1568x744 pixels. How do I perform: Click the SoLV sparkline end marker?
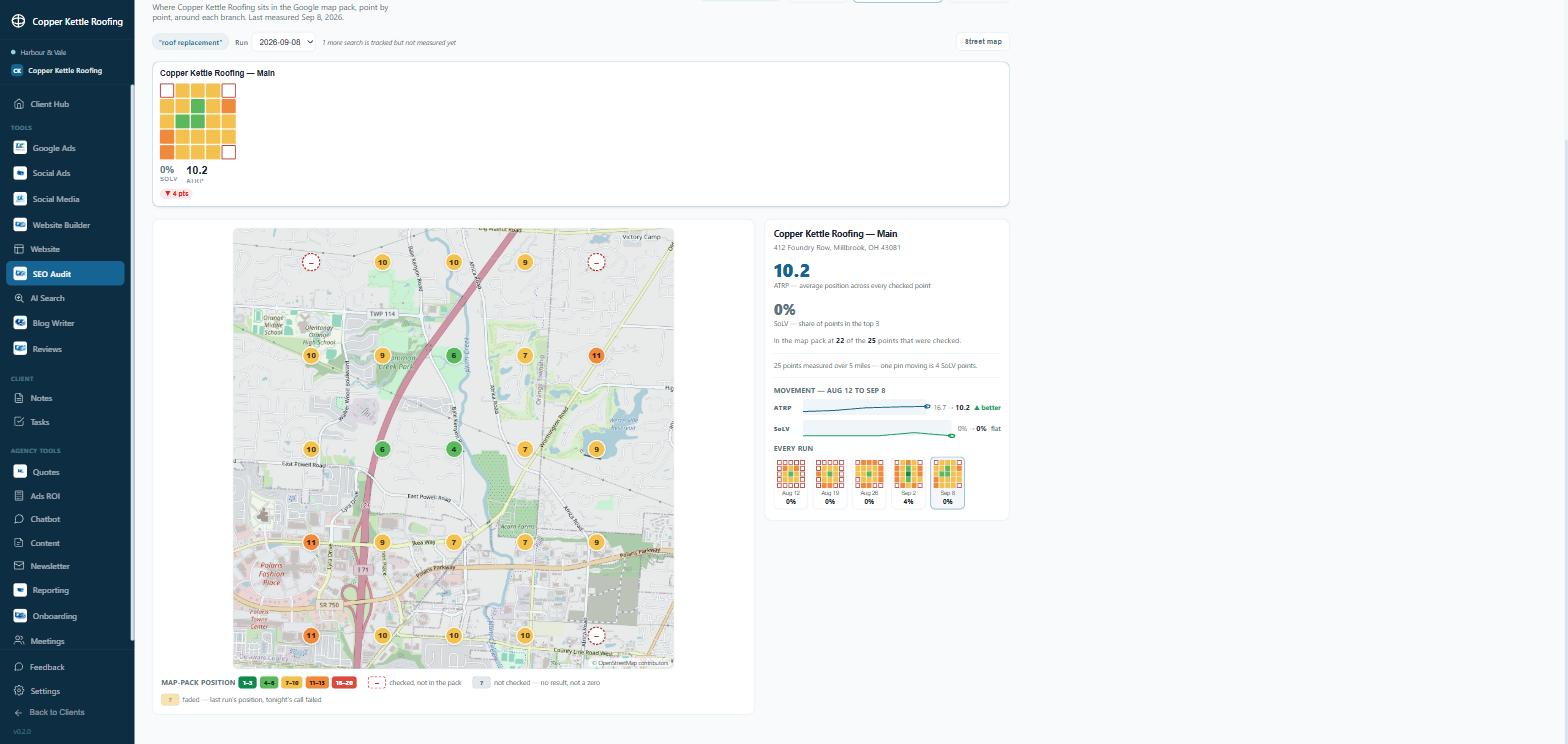952,435
